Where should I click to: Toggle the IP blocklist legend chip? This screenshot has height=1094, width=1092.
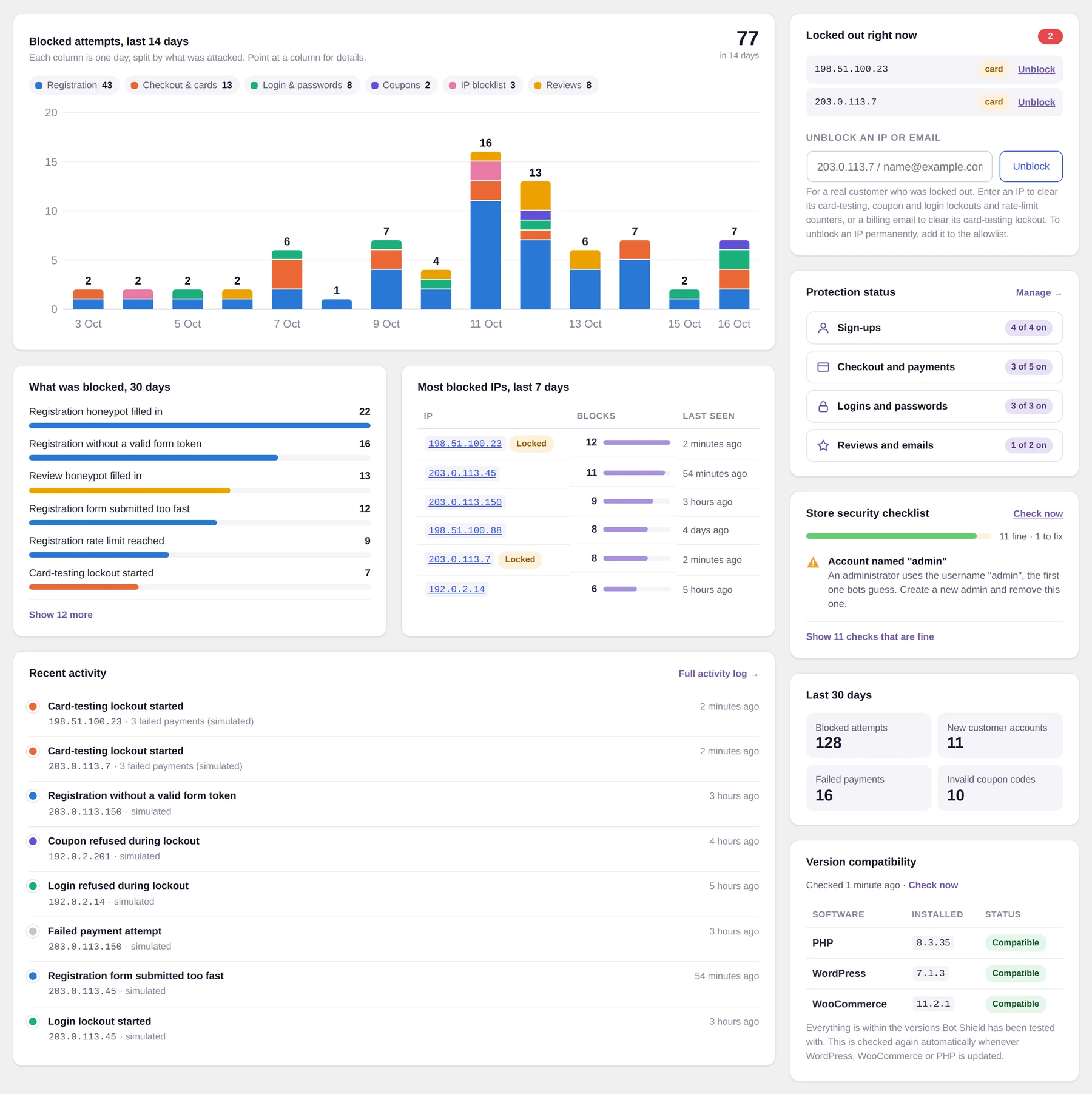coord(483,86)
